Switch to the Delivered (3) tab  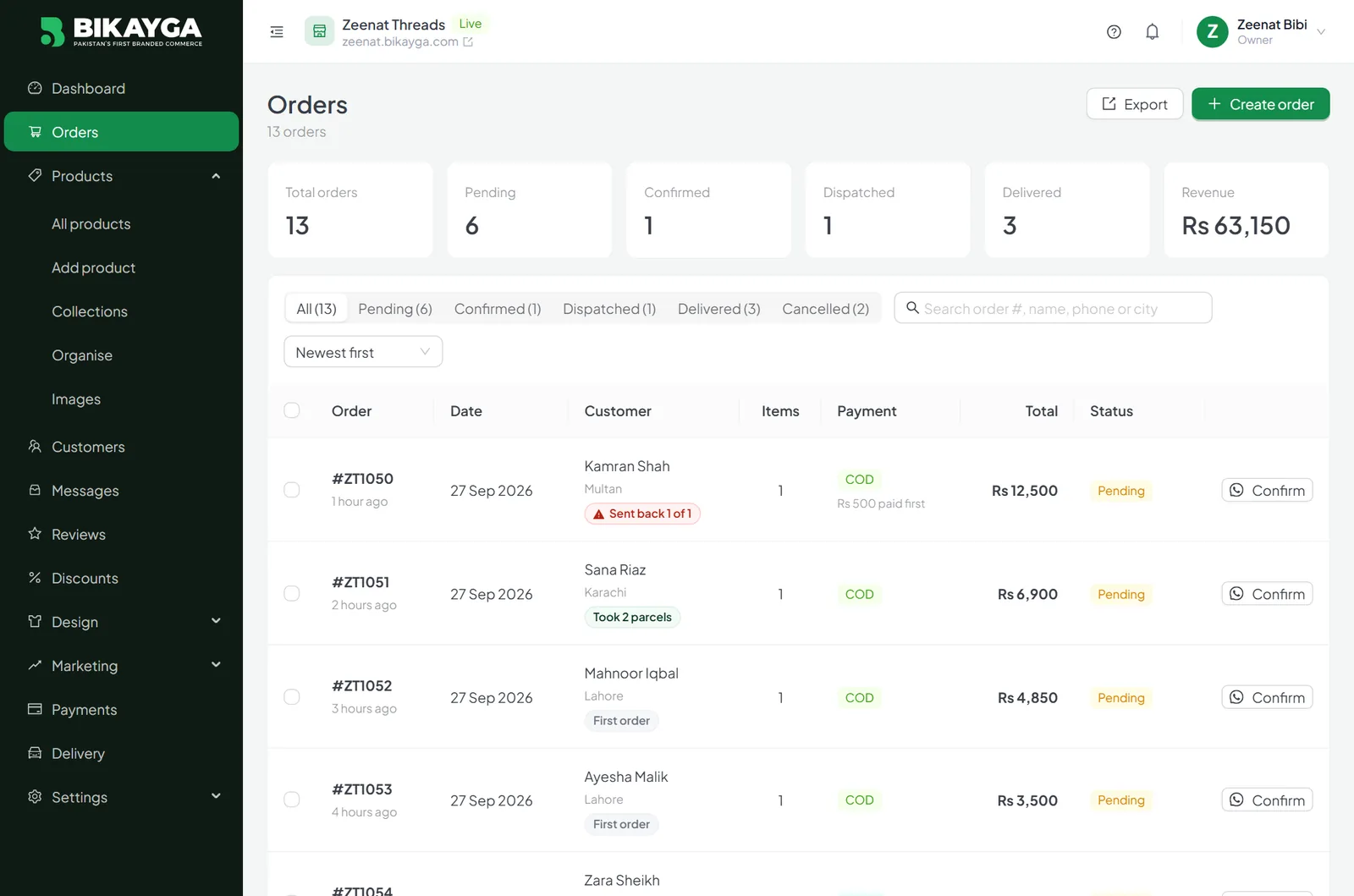[x=719, y=309]
